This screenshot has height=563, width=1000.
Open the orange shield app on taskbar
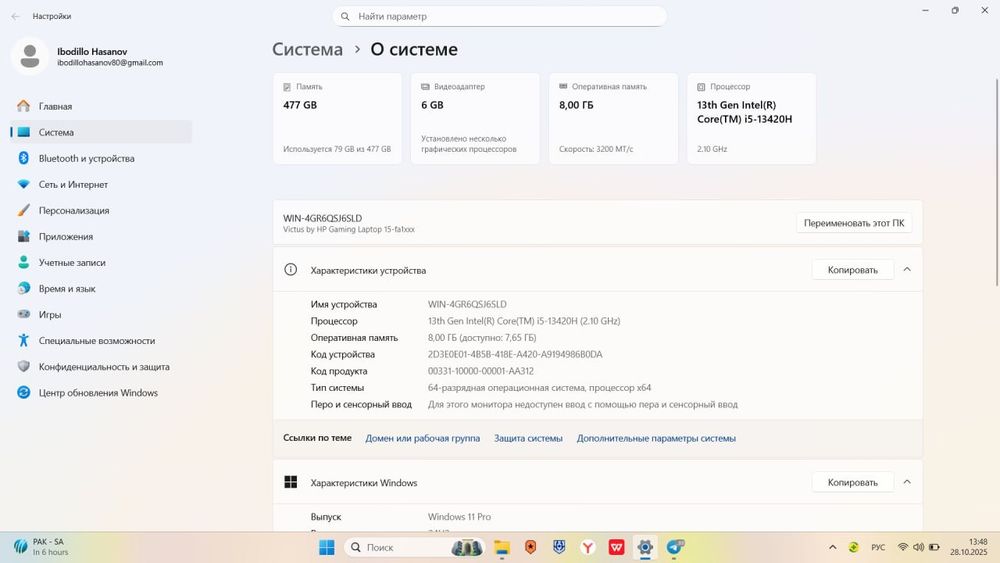531,547
